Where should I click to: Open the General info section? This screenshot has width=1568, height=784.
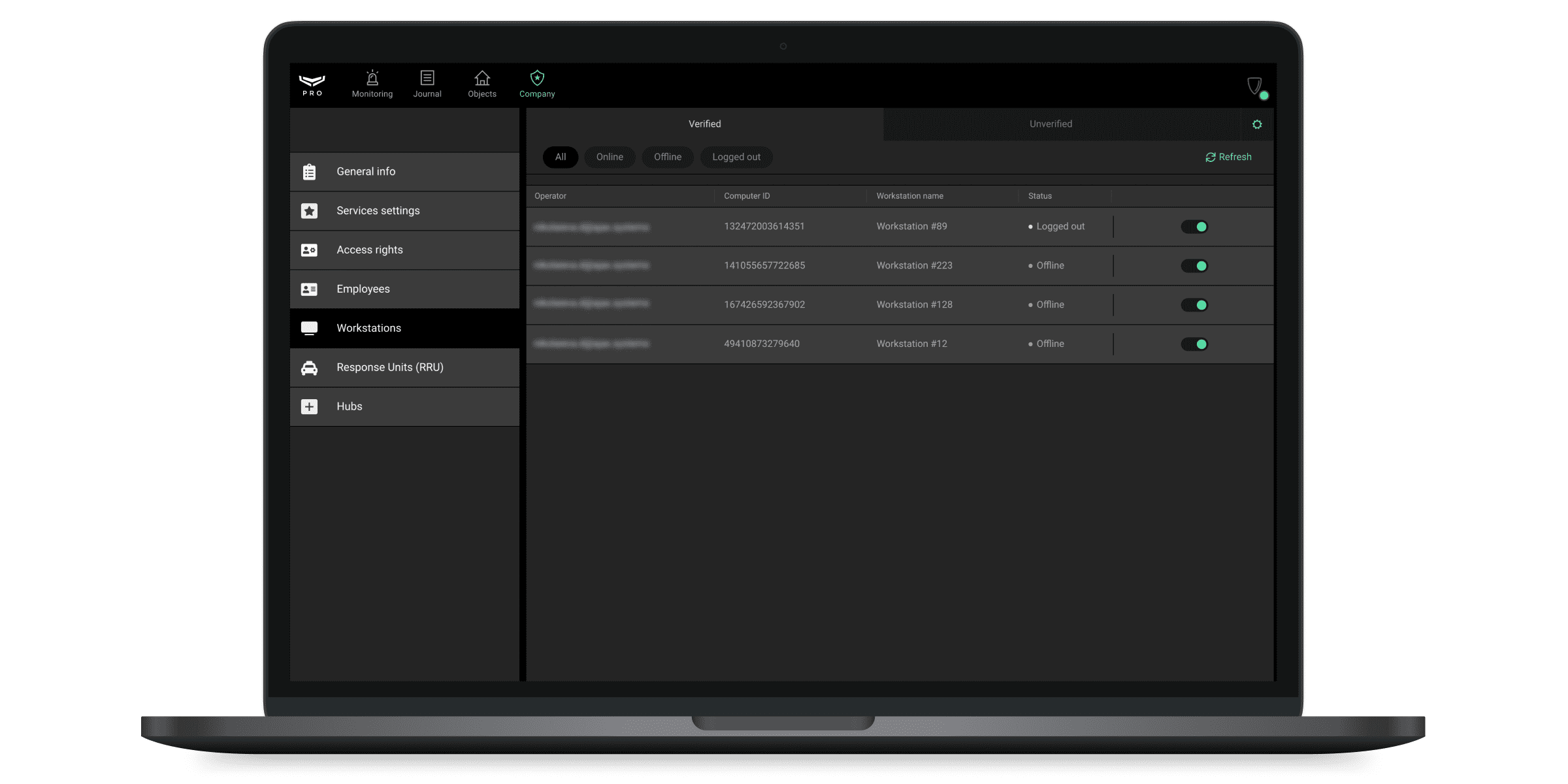tap(404, 171)
